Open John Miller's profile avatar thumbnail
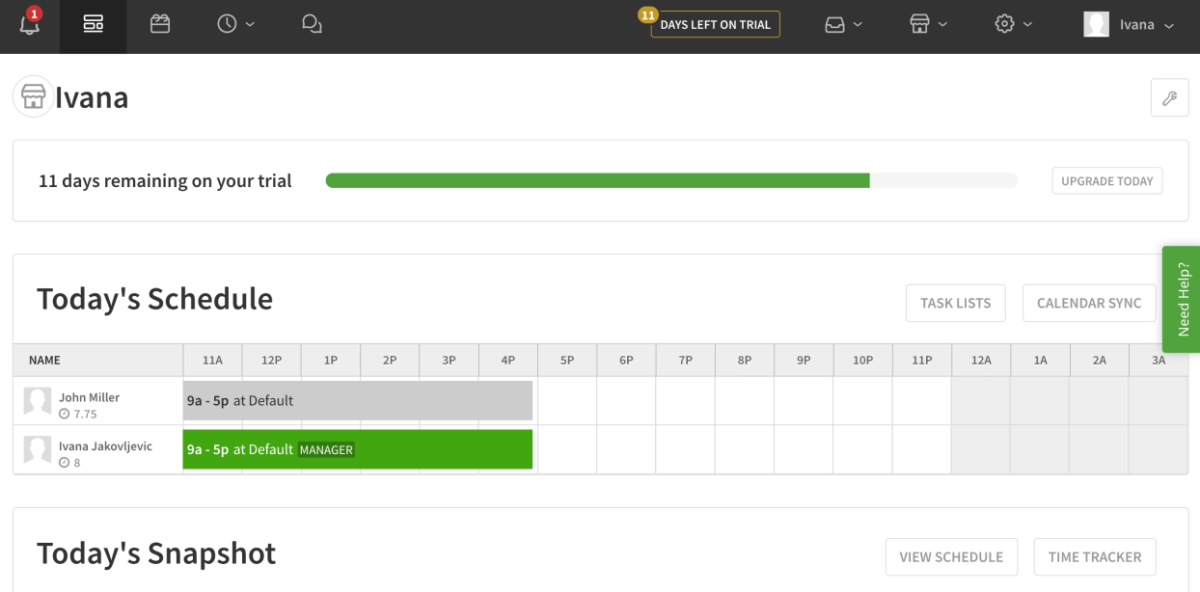Image resolution: width=1200 pixels, height=592 pixels. point(37,400)
